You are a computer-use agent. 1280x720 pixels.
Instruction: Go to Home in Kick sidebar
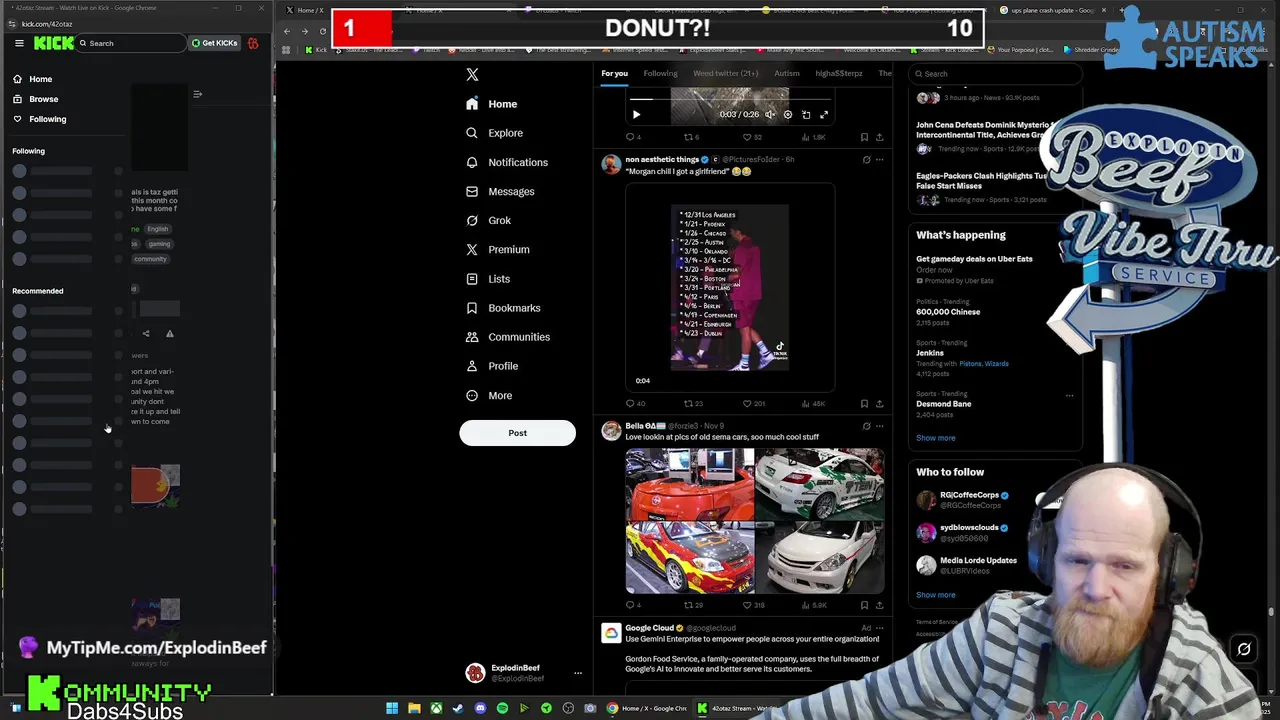(x=32, y=79)
